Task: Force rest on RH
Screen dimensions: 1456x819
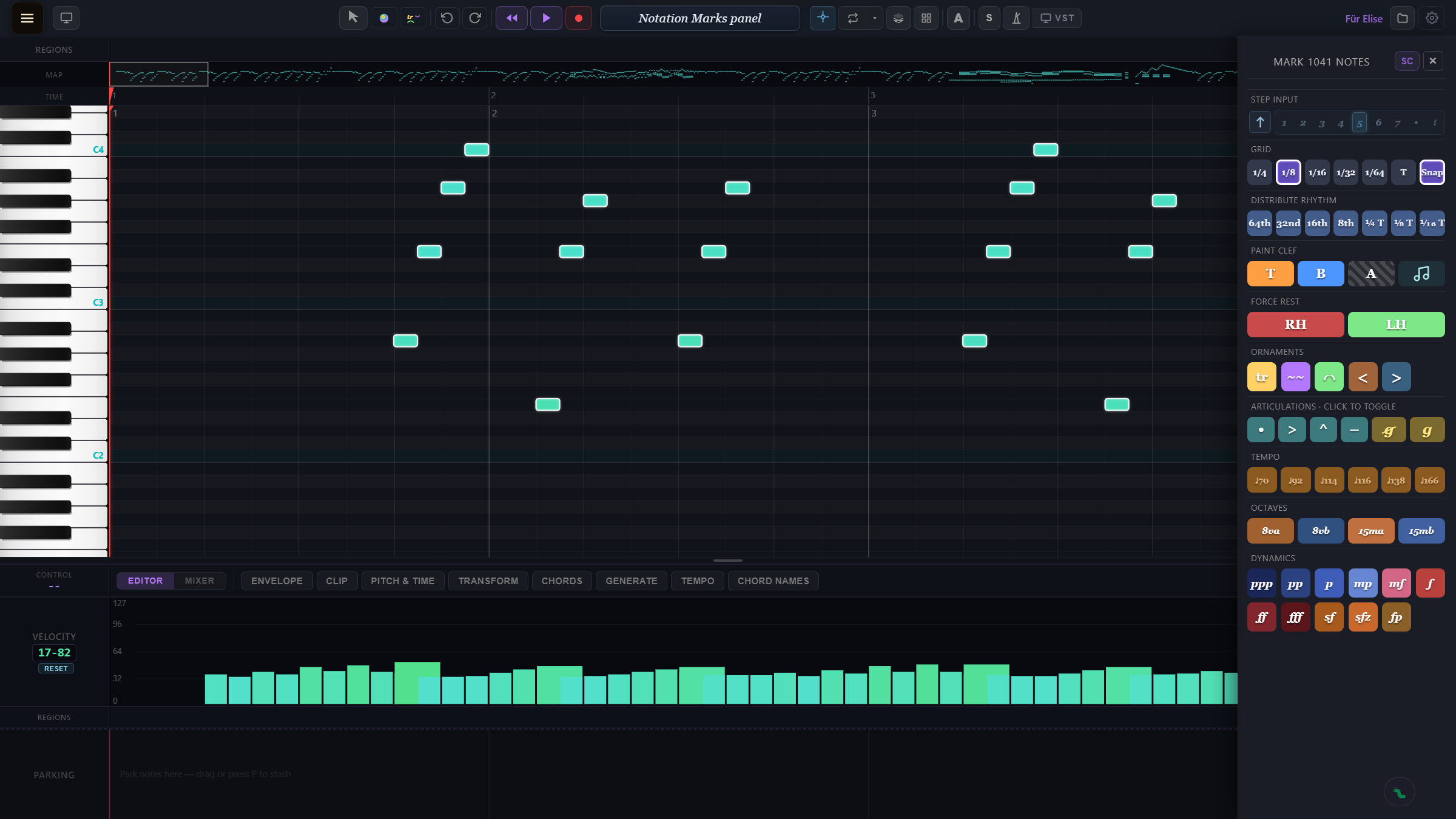Action: (x=1296, y=325)
